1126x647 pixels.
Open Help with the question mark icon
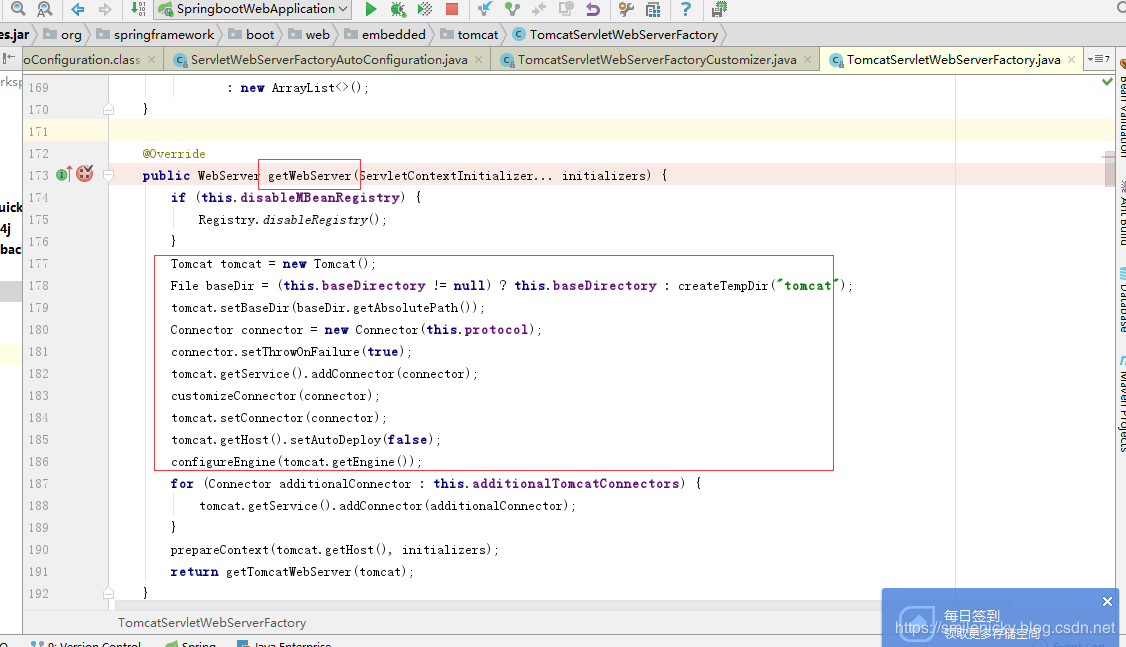tap(686, 9)
